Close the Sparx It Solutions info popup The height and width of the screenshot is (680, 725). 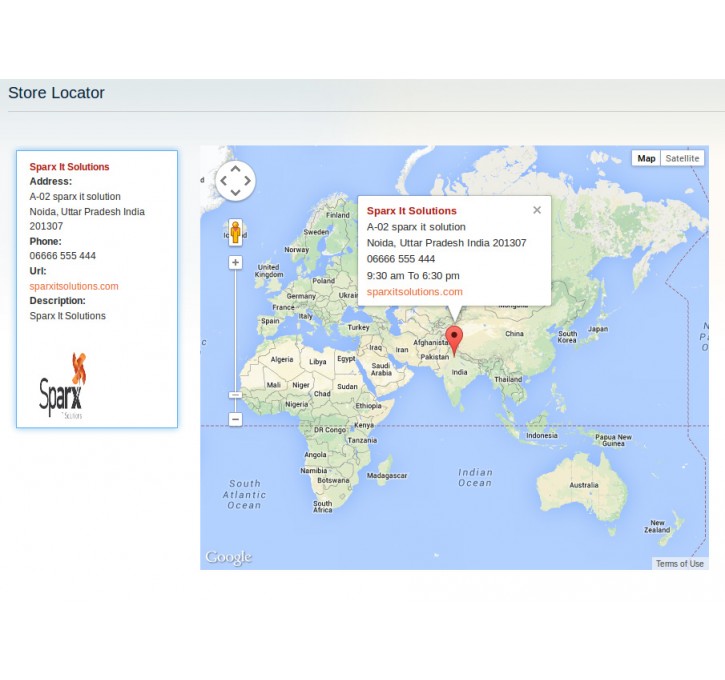coord(537,210)
